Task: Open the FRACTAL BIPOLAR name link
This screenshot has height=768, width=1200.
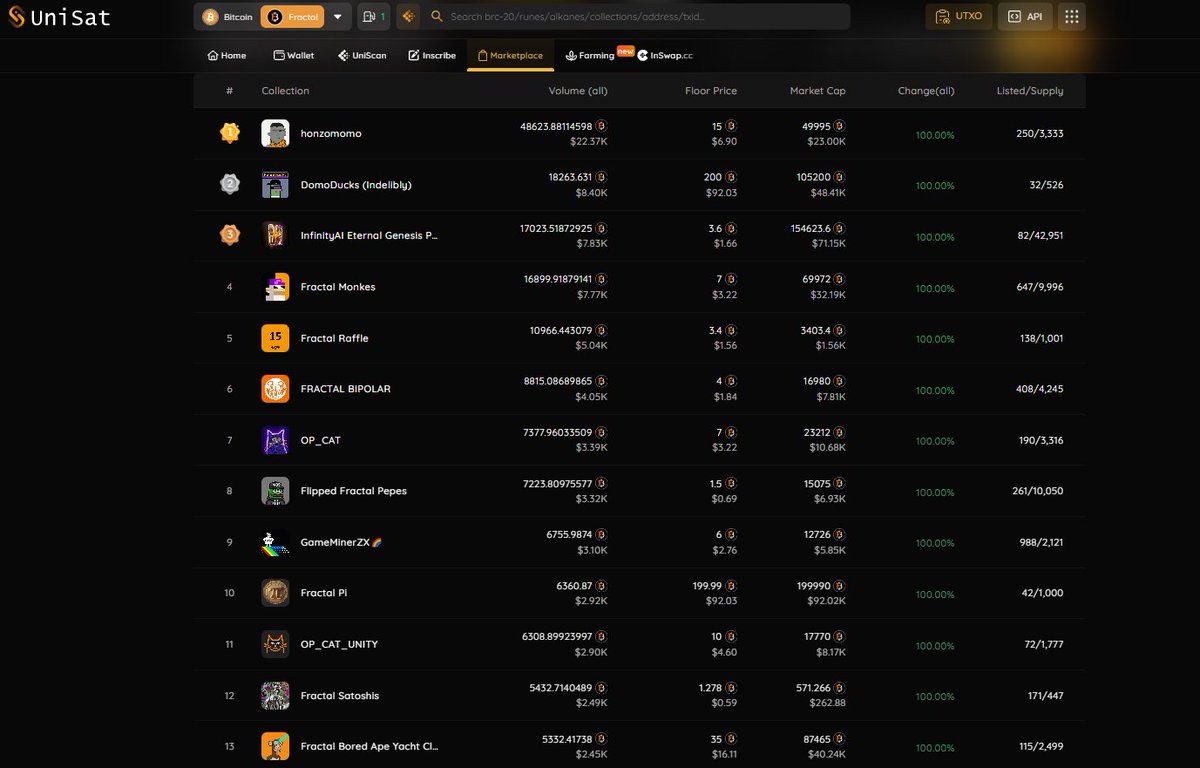Action: (345, 389)
